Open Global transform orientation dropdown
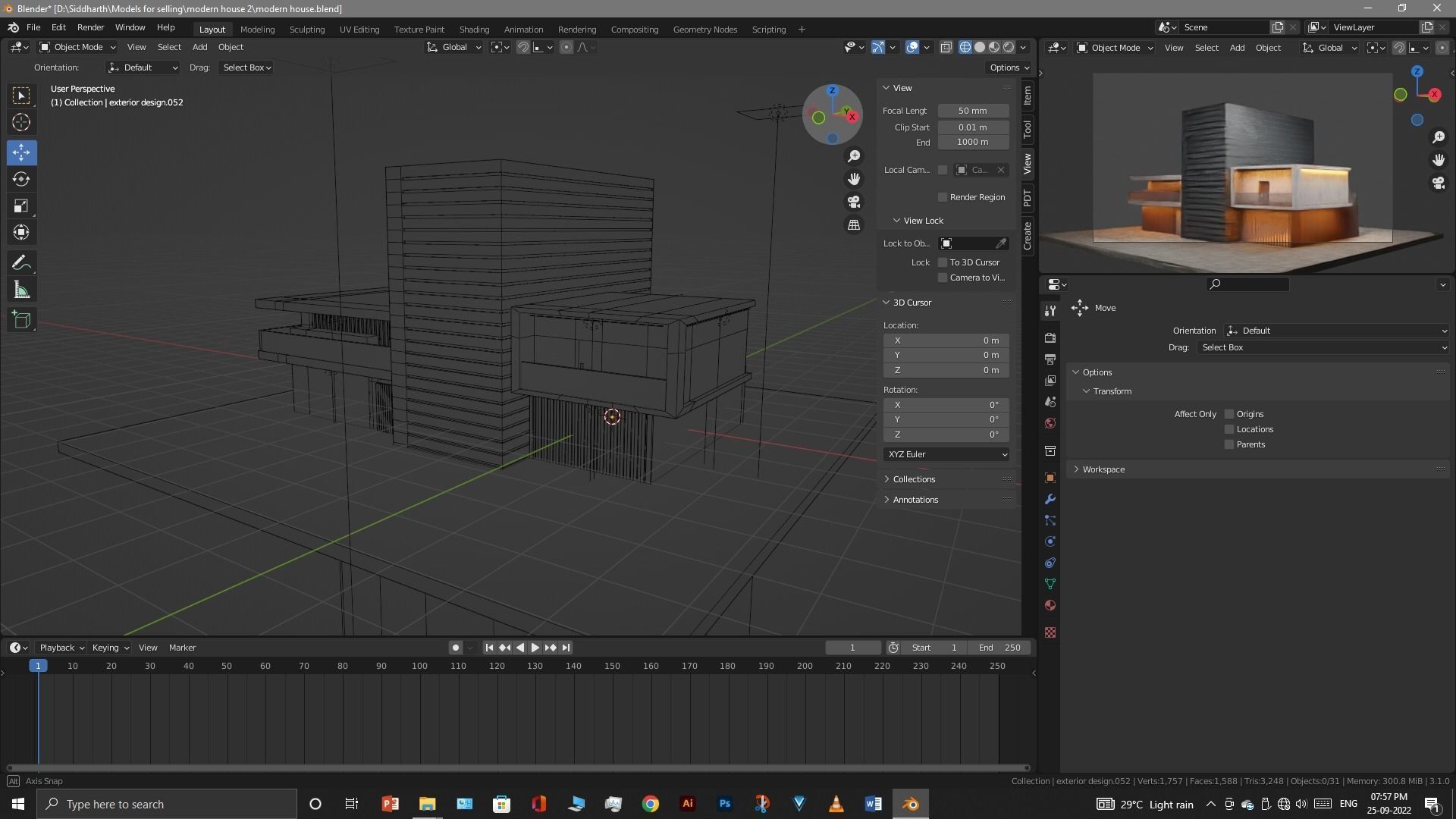The height and width of the screenshot is (819, 1456). pyautogui.click(x=453, y=47)
